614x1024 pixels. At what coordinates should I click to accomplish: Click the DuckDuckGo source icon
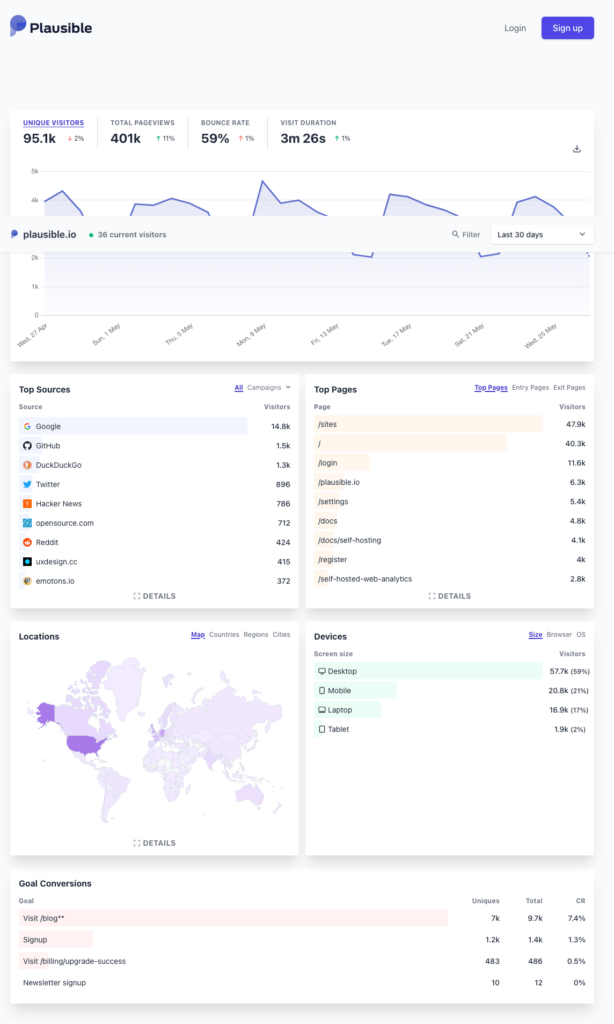click(27, 465)
